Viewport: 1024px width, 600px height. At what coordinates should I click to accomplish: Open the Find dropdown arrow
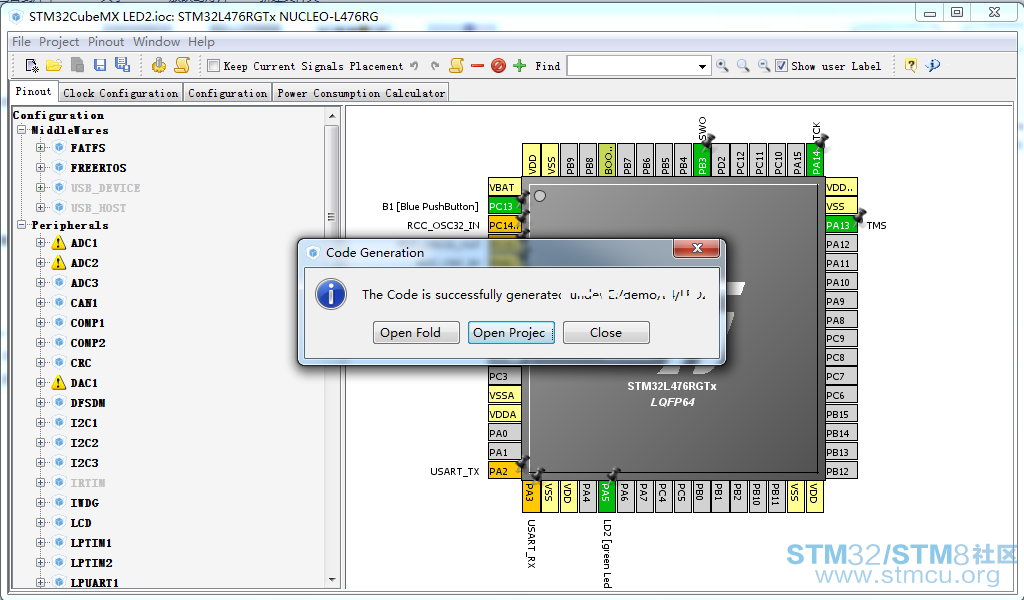[702, 67]
